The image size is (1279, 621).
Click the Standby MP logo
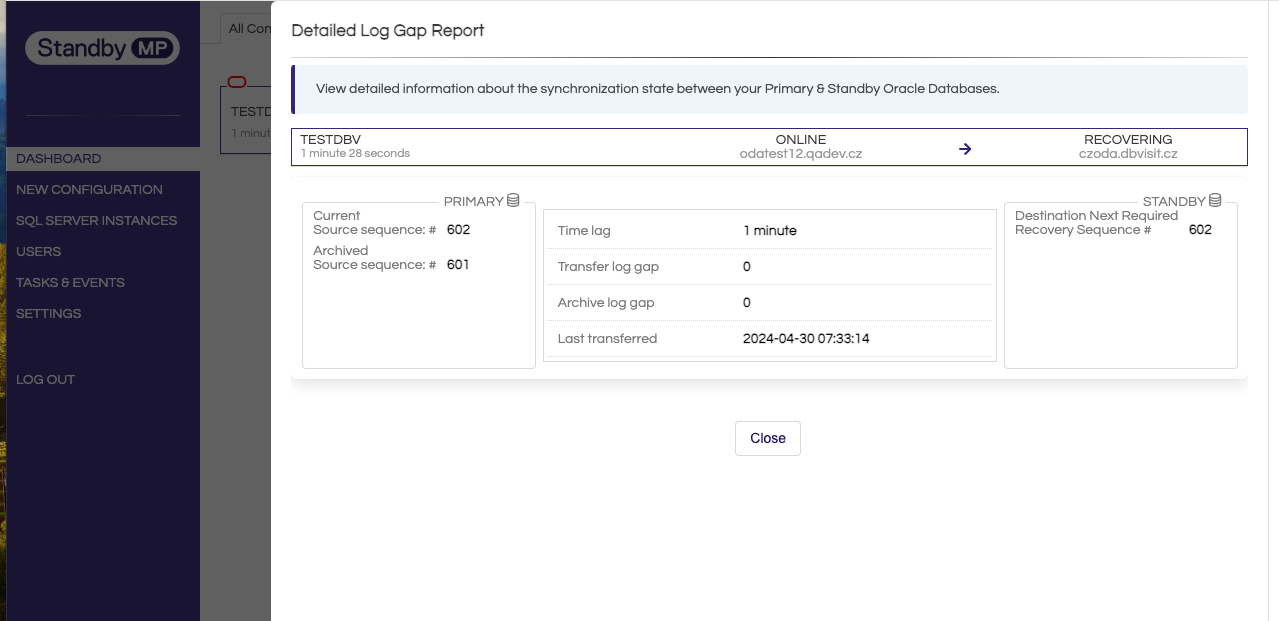pyautogui.click(x=102, y=47)
